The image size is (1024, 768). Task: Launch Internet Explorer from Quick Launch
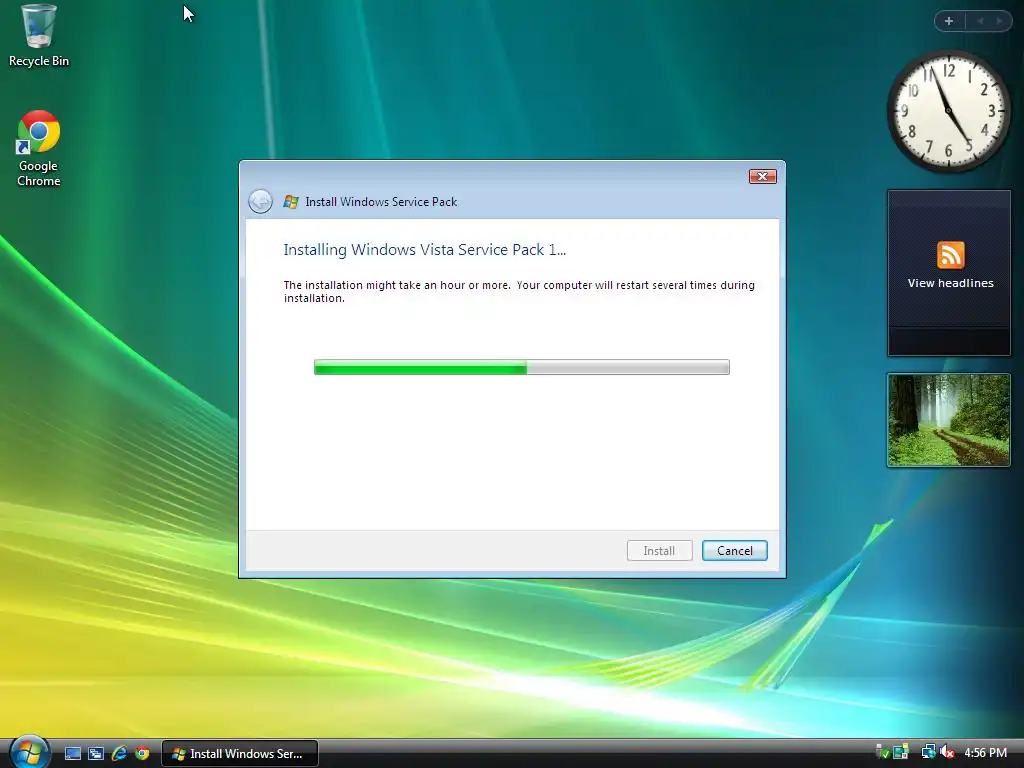pos(119,754)
